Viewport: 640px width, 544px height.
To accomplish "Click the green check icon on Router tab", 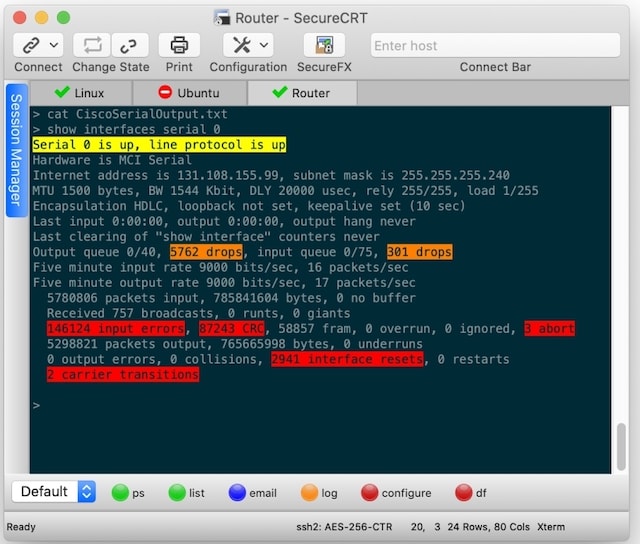I will [x=280, y=92].
